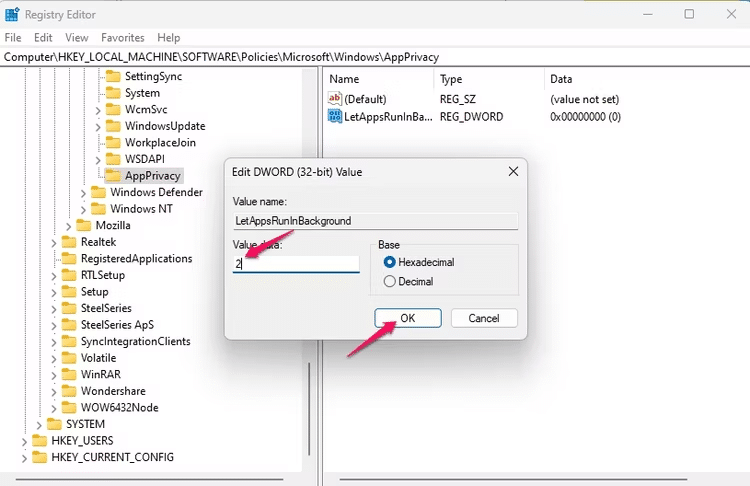Expand the Windows Defender key

point(83,193)
